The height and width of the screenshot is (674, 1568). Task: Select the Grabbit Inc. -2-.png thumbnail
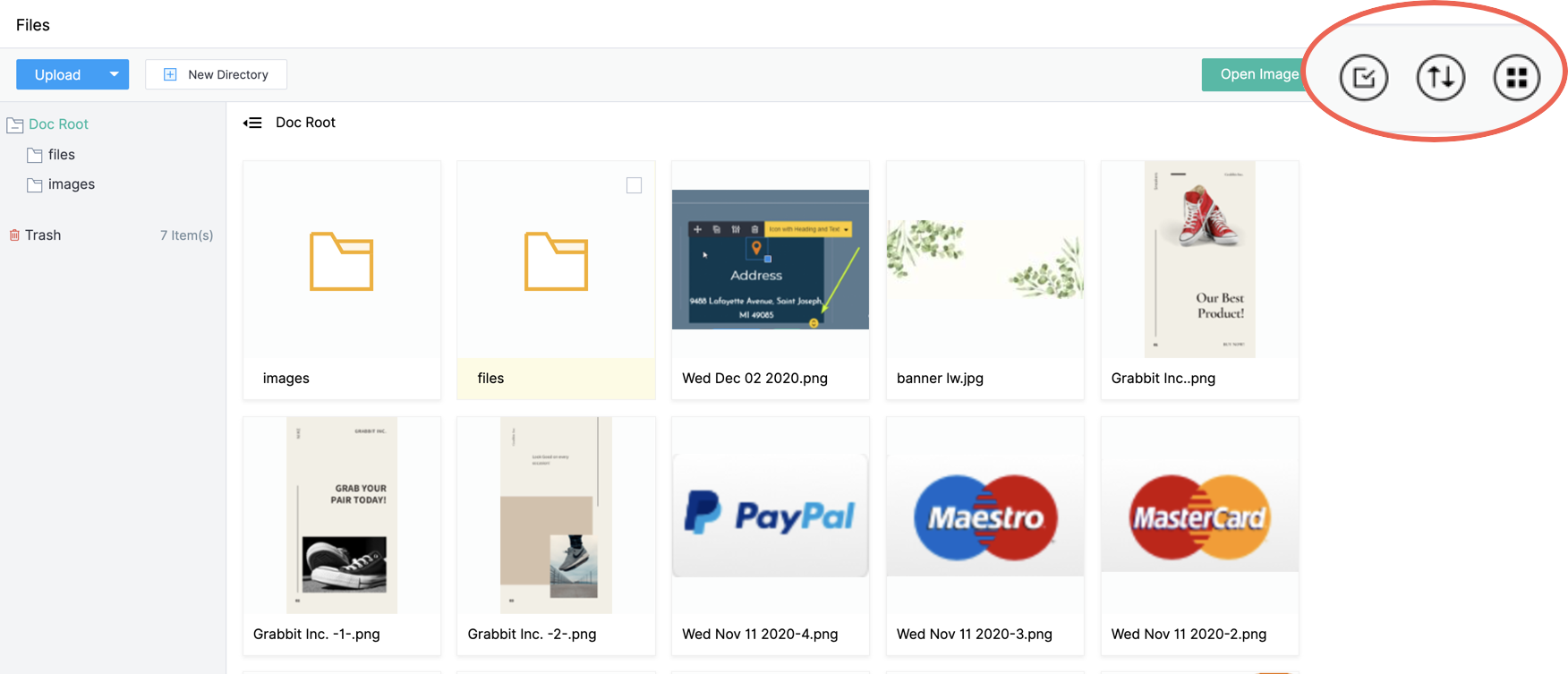pyautogui.click(x=556, y=516)
